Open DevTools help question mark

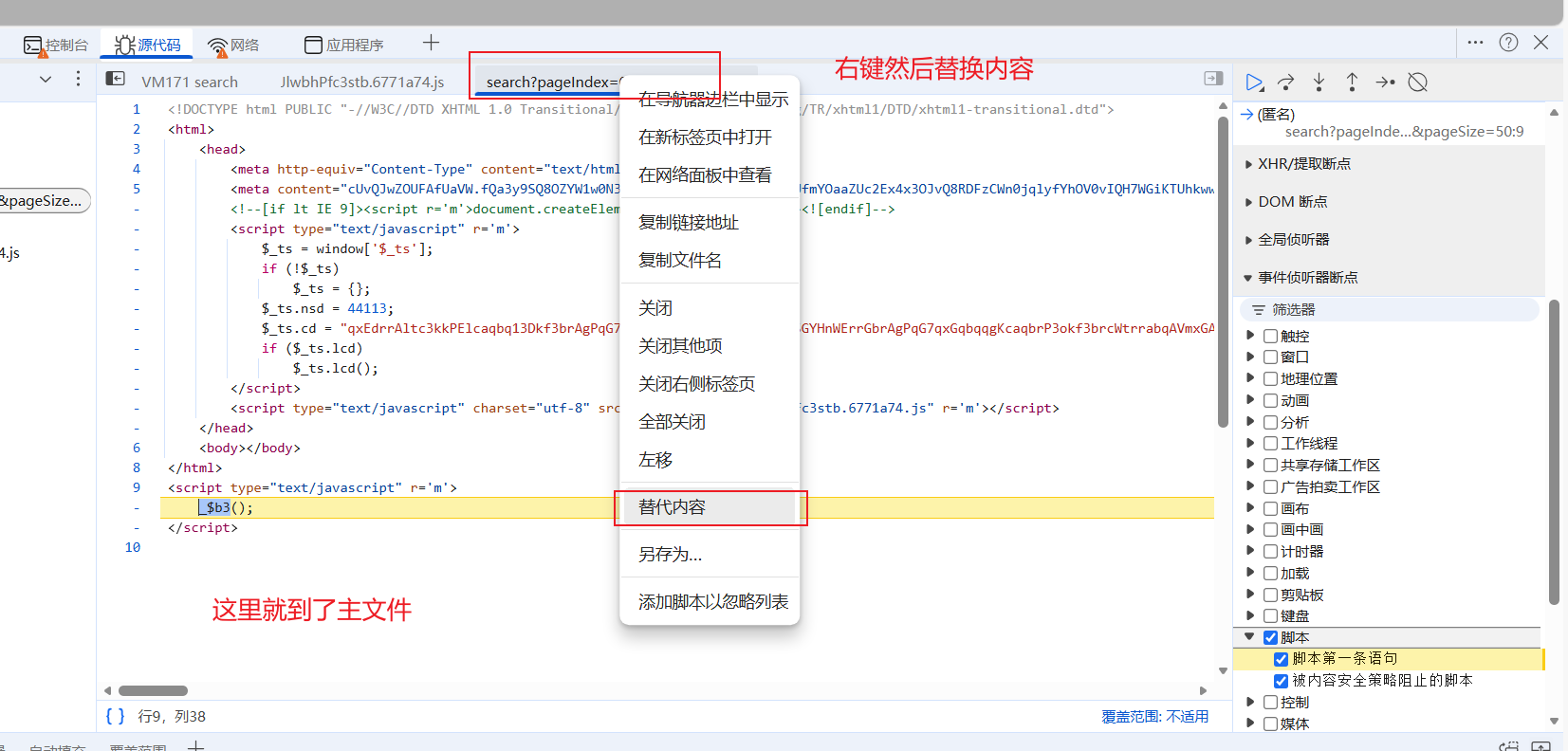point(1508,43)
